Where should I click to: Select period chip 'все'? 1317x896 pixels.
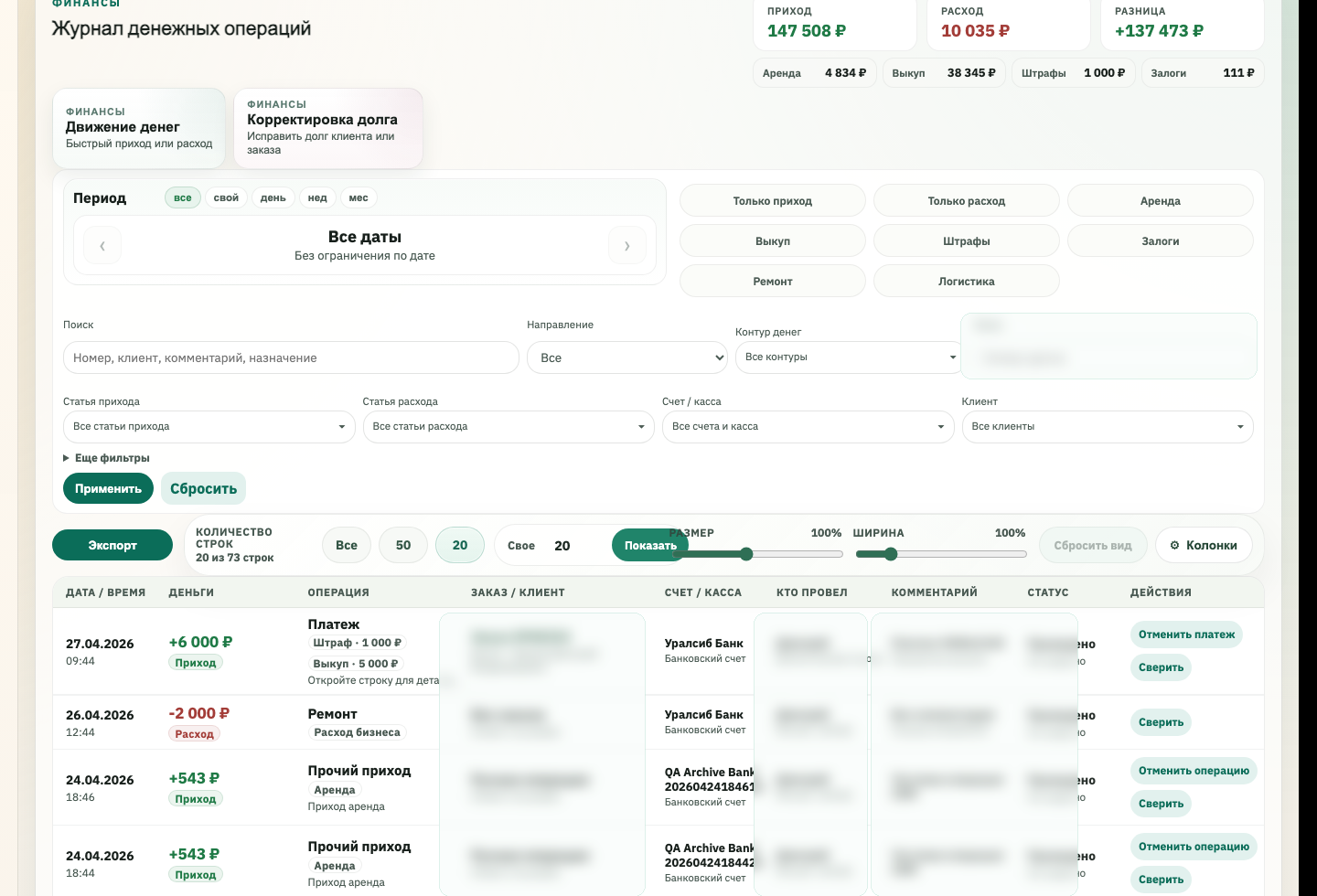tap(183, 197)
